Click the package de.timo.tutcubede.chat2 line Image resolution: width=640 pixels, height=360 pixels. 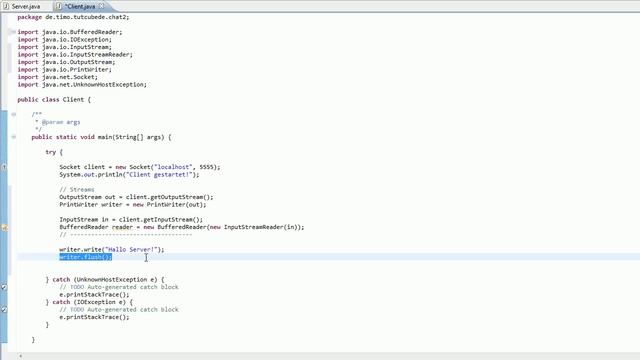click(x=73, y=17)
